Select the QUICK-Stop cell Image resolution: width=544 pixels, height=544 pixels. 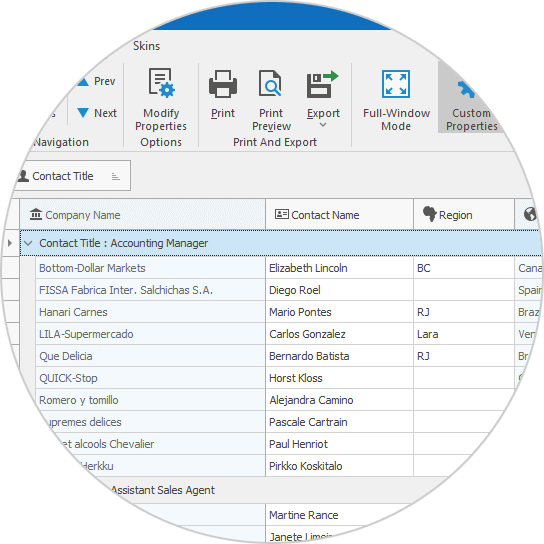[x=150, y=378]
